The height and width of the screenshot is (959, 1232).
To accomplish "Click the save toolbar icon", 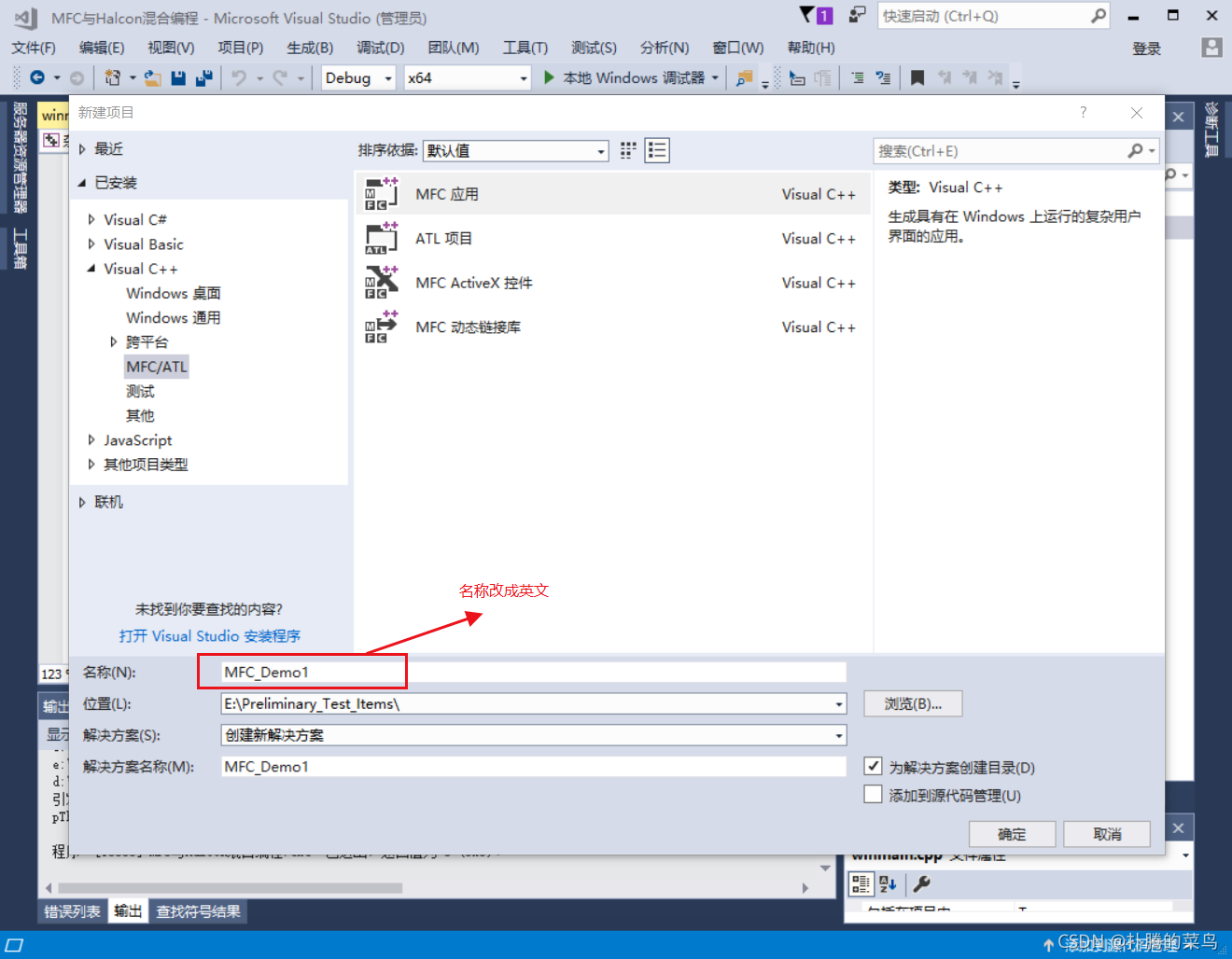I will pos(178,78).
